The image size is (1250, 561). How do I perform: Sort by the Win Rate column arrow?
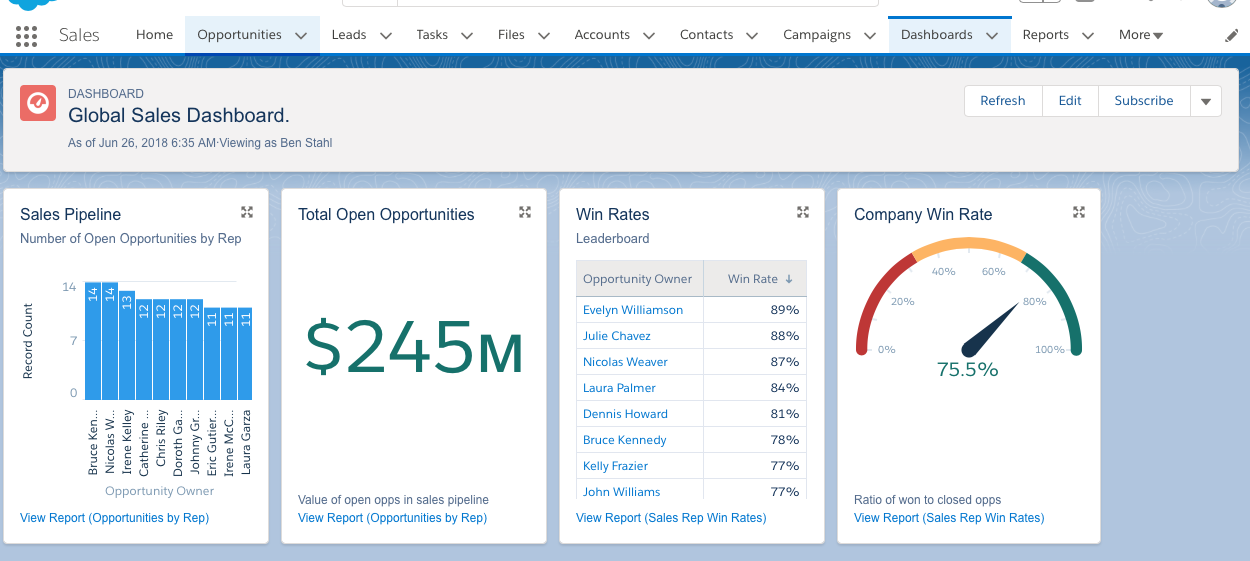[788, 279]
